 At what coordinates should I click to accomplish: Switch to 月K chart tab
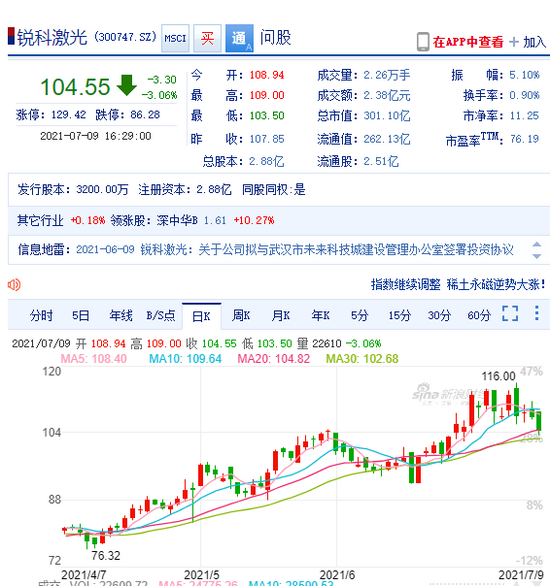click(281, 315)
